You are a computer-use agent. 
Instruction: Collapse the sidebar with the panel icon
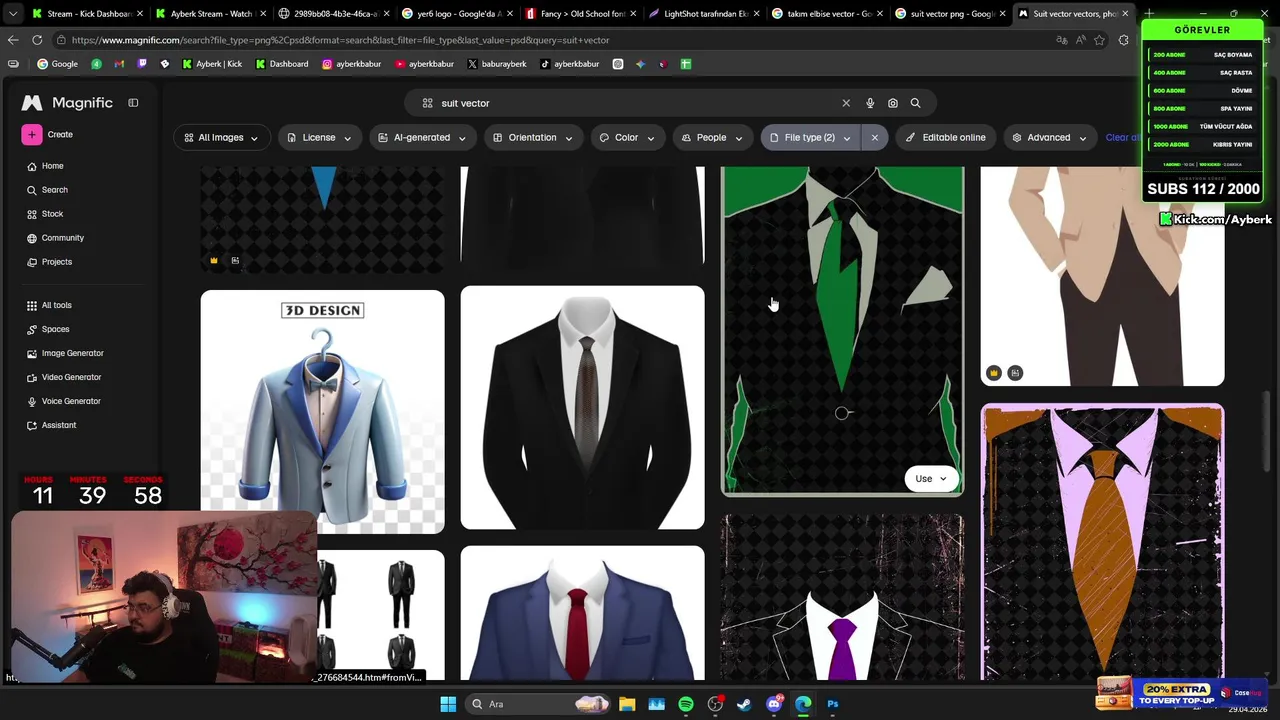point(133,103)
